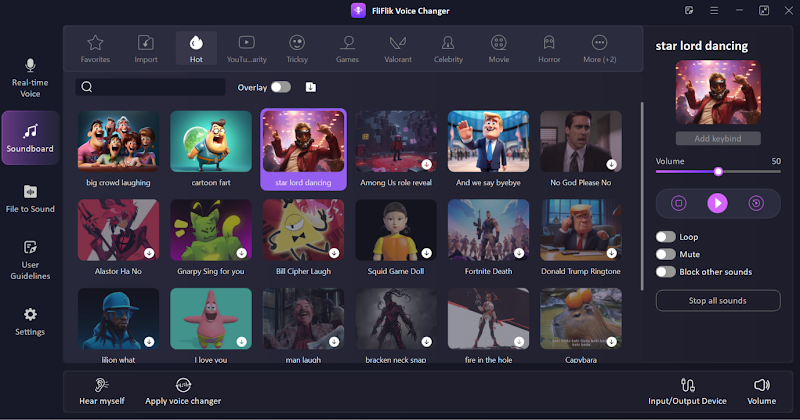The width and height of the screenshot is (800, 420).
Task: Open User Guidelines
Action: (30, 259)
